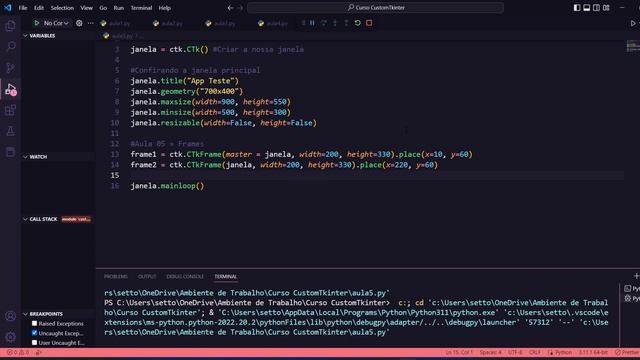
Task: Open the Terminal menu
Action: tap(141, 8)
